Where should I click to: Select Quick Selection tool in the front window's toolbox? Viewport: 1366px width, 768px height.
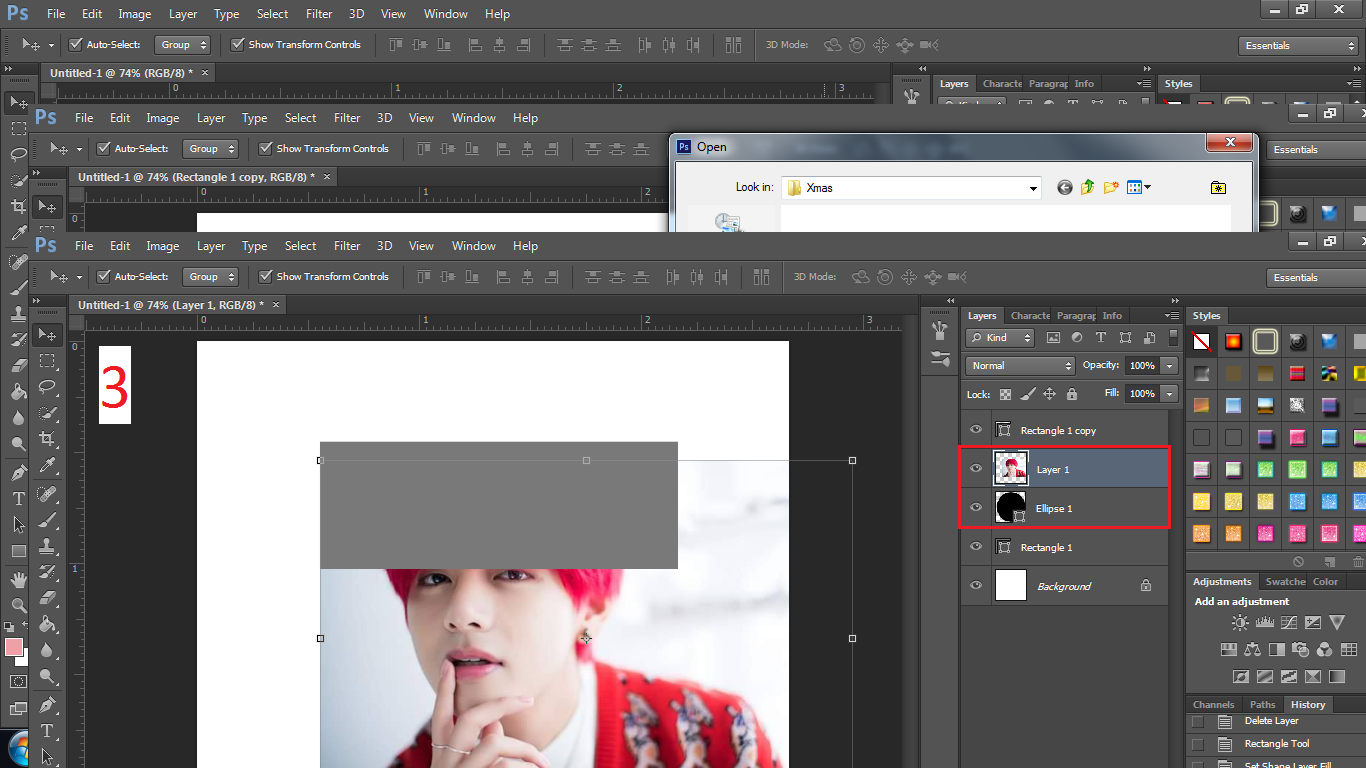(46, 412)
